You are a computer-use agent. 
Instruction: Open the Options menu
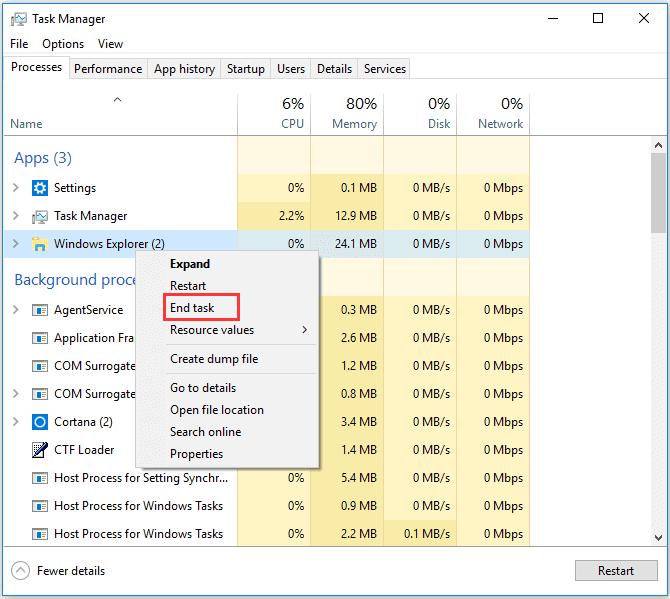click(x=63, y=44)
